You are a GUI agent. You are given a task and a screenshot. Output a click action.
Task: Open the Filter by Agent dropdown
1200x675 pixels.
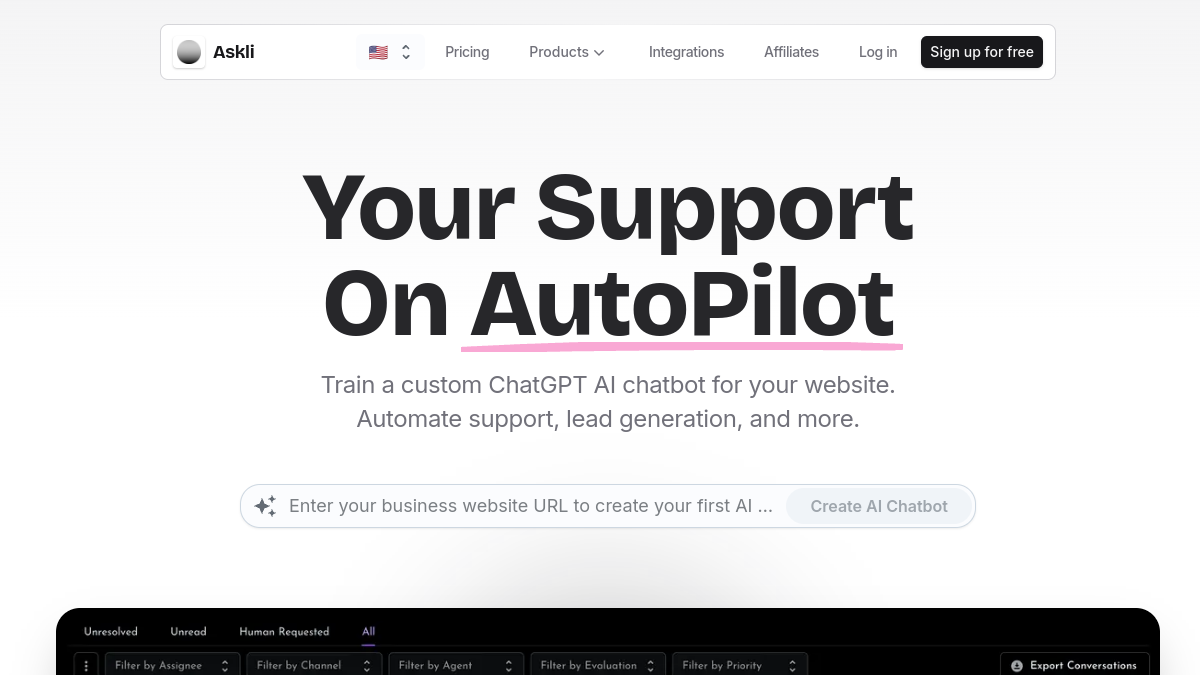[x=456, y=665]
